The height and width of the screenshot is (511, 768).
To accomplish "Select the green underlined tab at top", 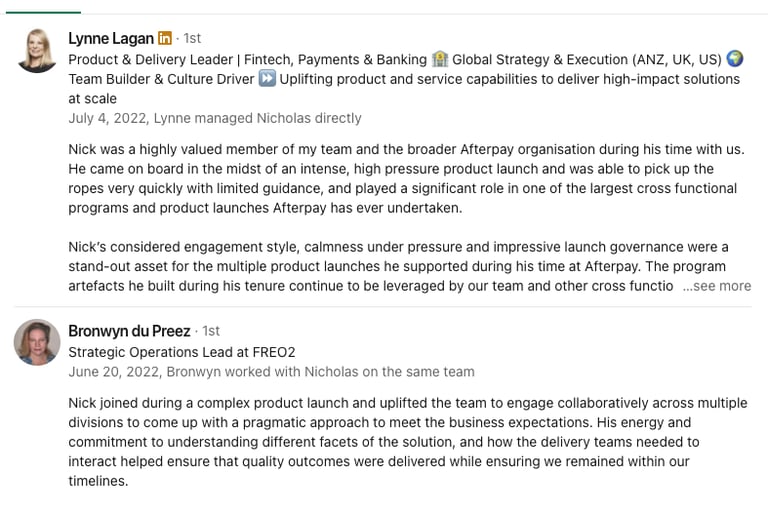I will [x=43, y=12].
